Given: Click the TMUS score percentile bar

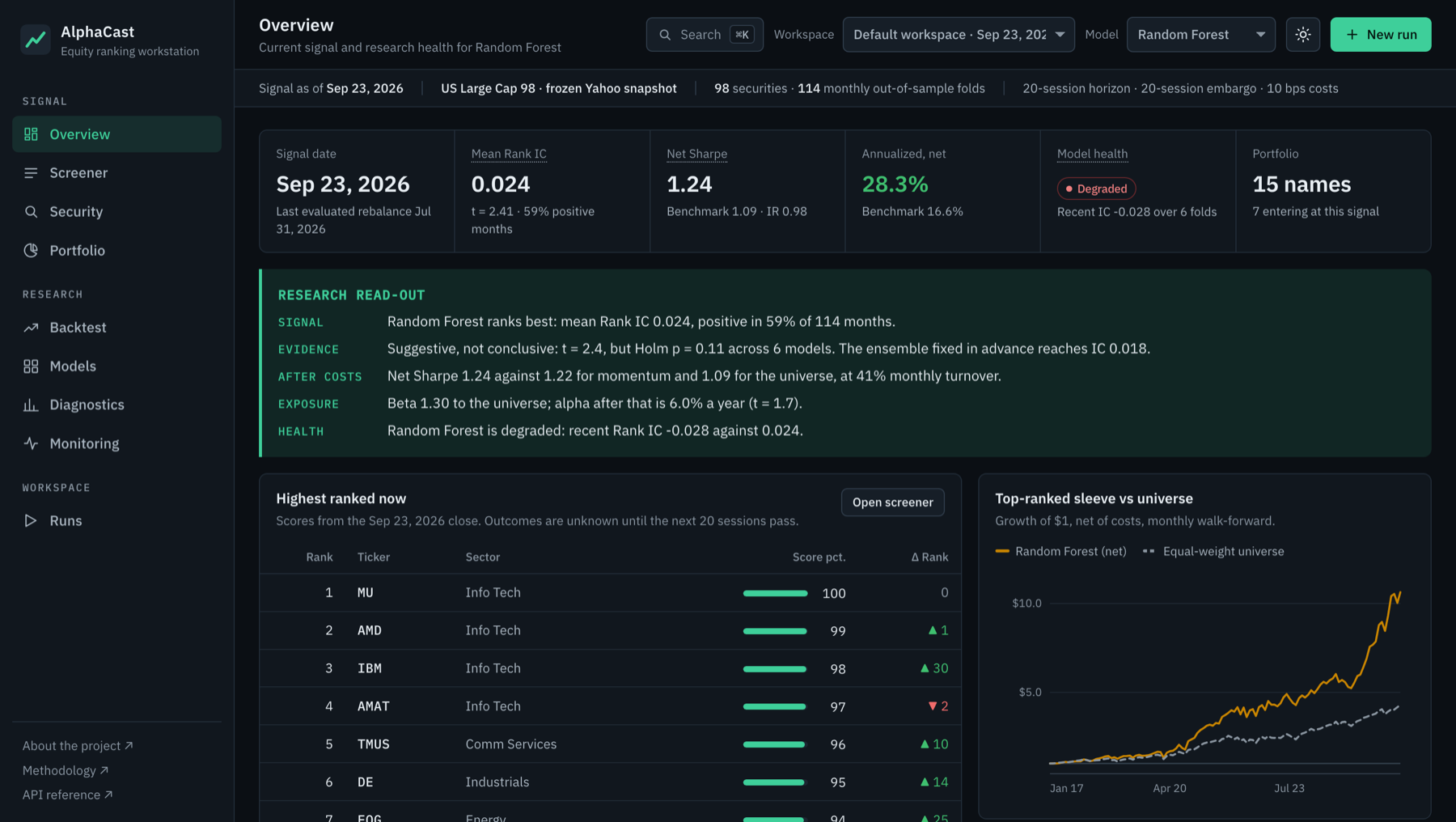Looking at the screenshot, I should [x=774, y=744].
